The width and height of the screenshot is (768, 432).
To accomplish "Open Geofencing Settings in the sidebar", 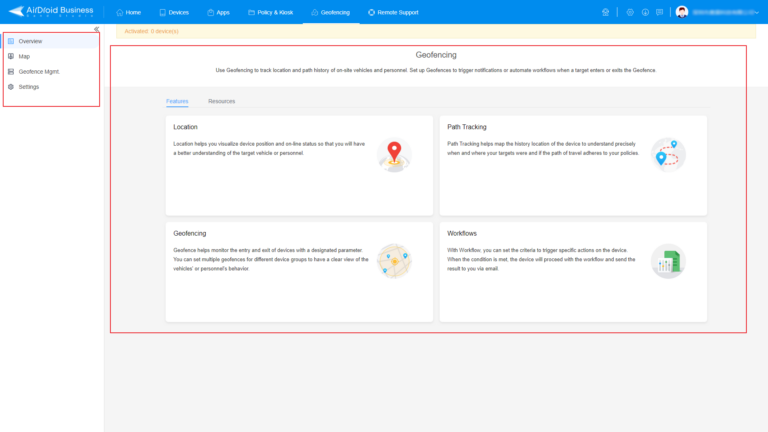I will [28, 87].
